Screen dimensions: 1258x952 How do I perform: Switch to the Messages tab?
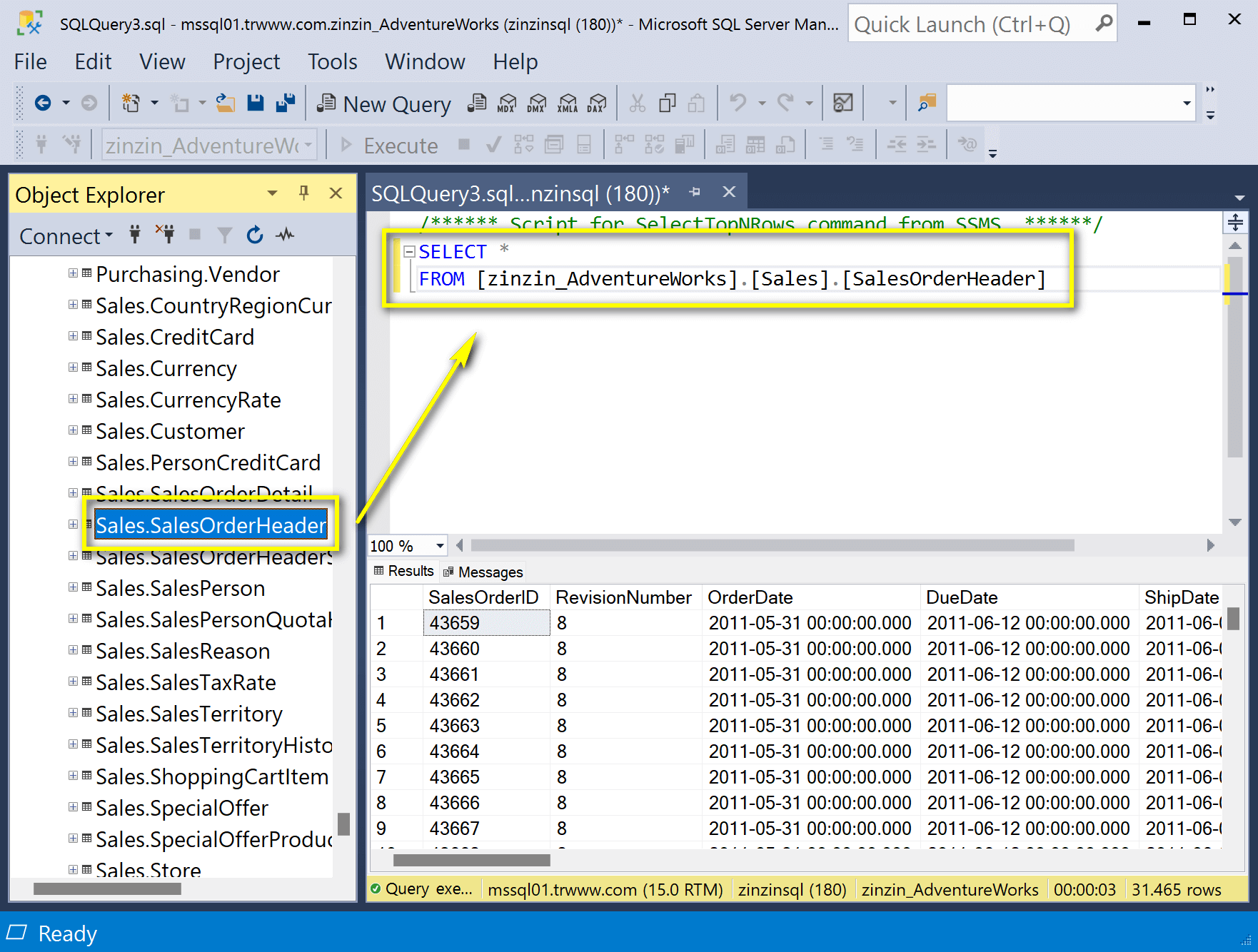click(483, 572)
